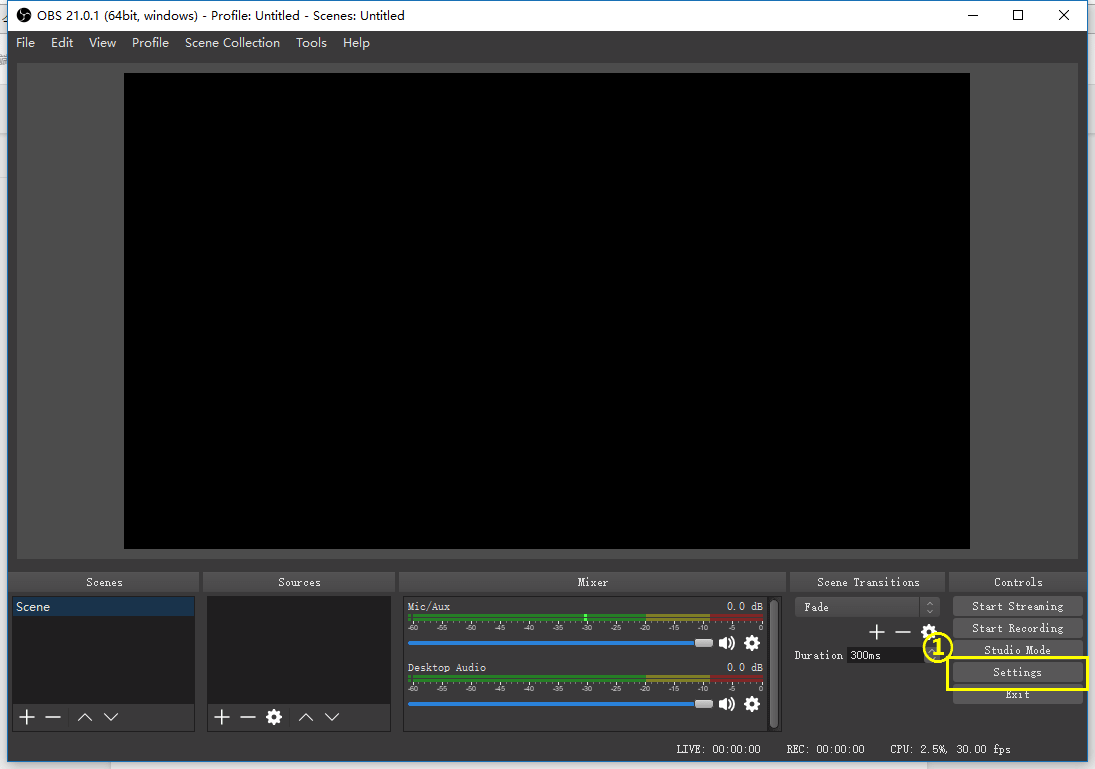Screen dimensions: 1095x769
Task: Open source properties with the gear icon
Action: [273, 716]
